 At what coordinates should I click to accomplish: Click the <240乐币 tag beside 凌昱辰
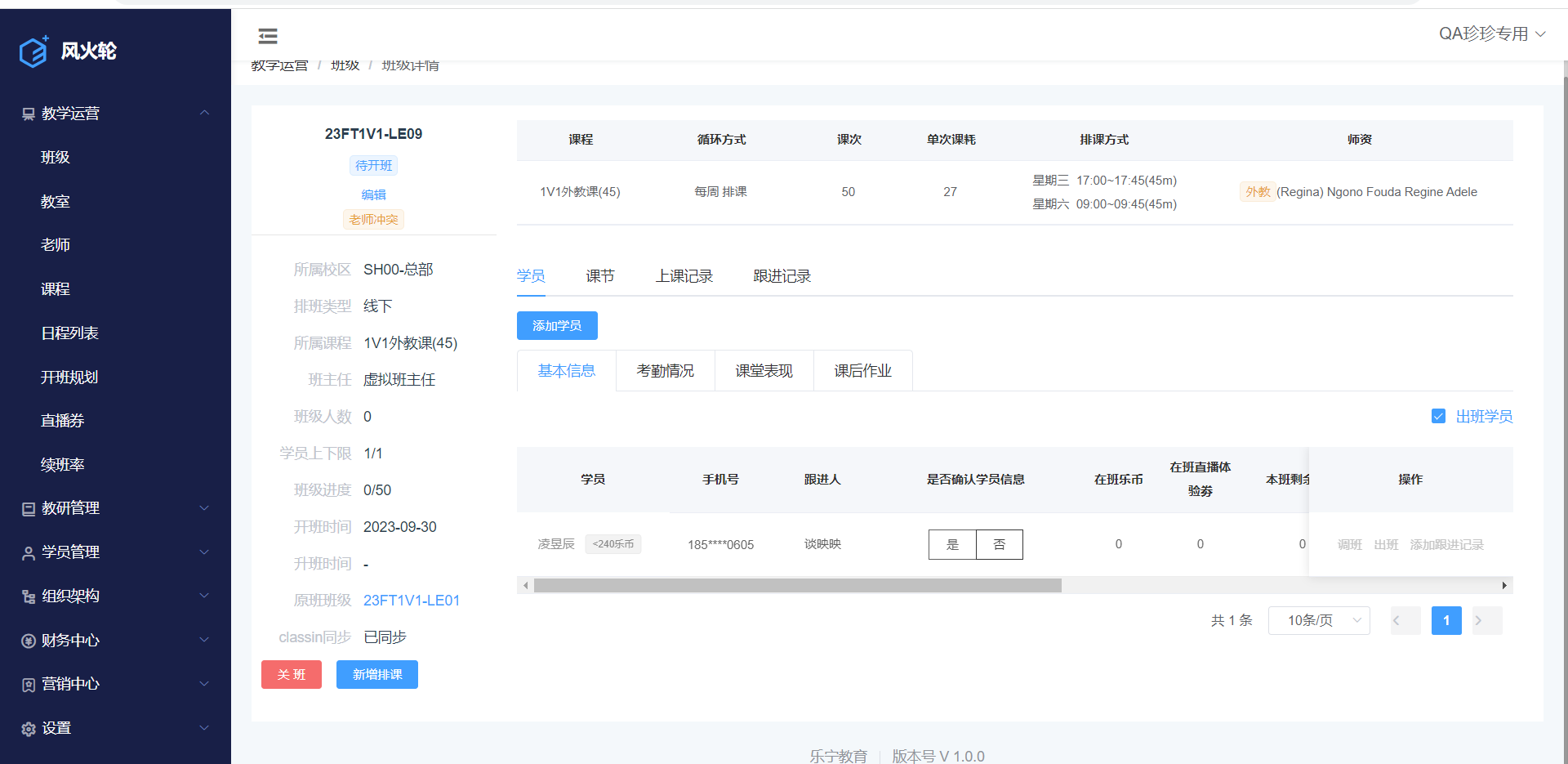[613, 544]
